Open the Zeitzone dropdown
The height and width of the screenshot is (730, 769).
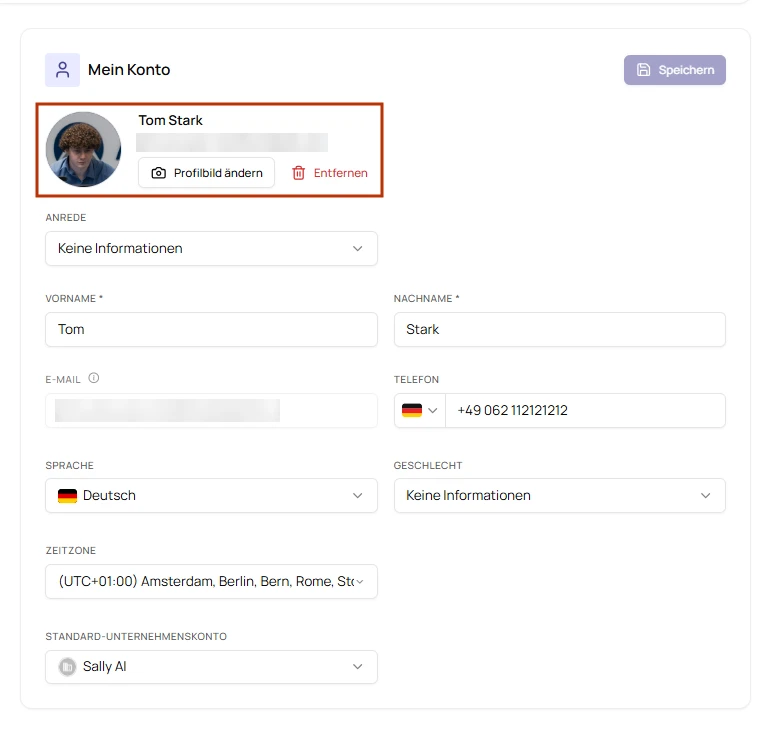coord(211,581)
